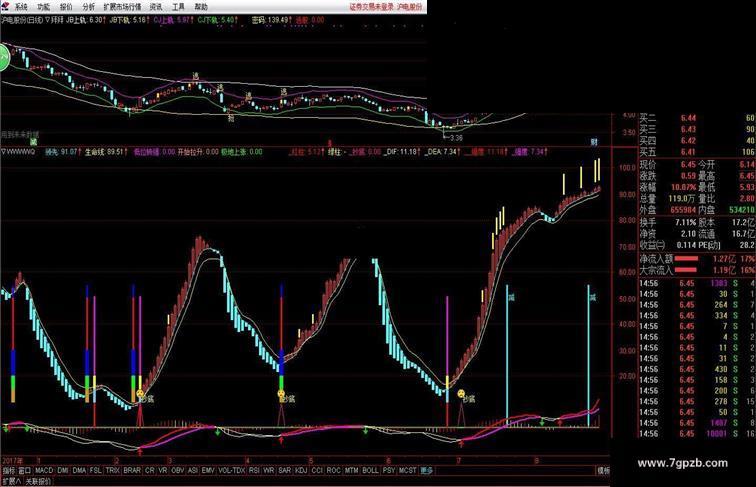
Task: Switch to the KDJ indicator tab
Action: coord(301,470)
